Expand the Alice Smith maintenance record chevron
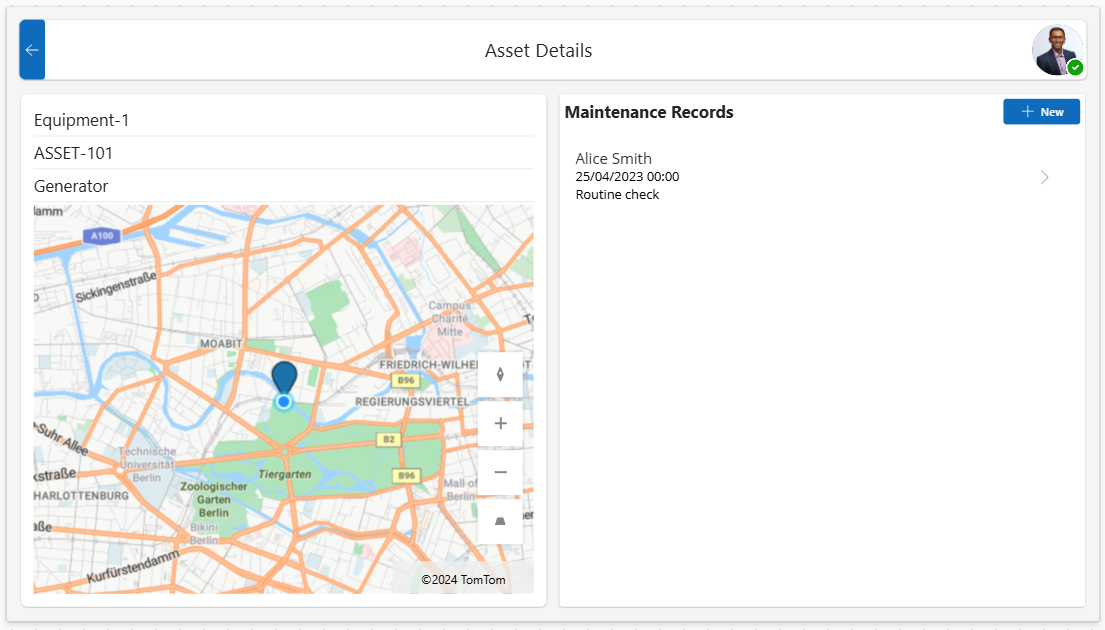 (x=1044, y=176)
